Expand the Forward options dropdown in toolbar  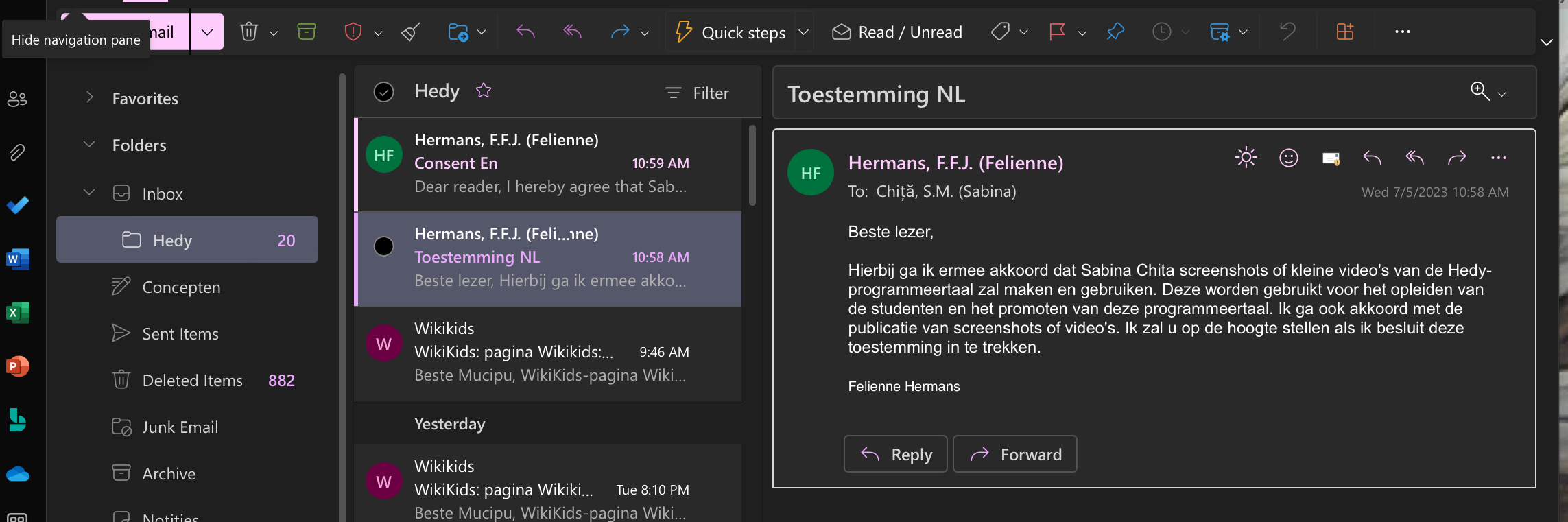click(x=645, y=33)
